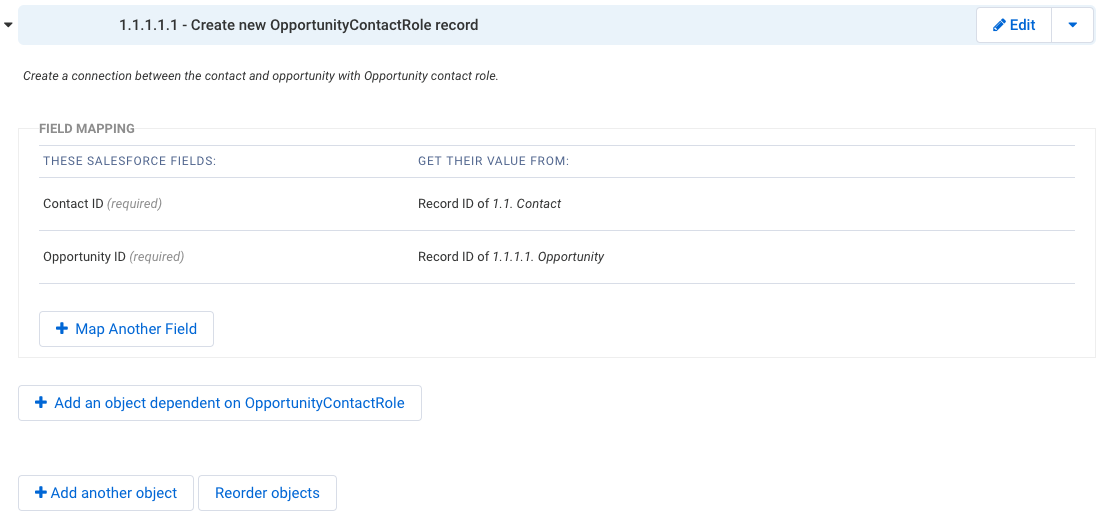Collapse the OpportunityContactRole section with the black triangle

point(8,25)
